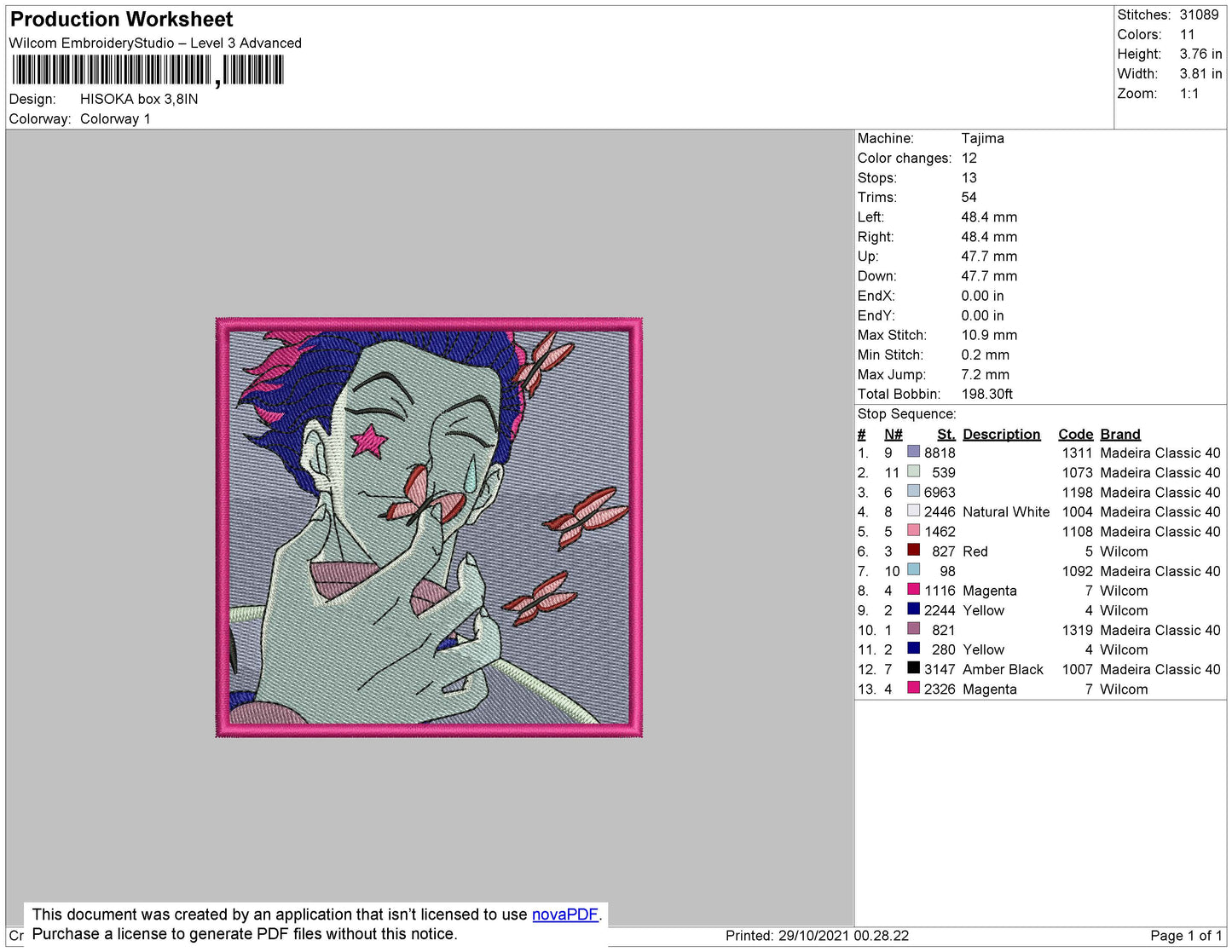The height and width of the screenshot is (952, 1232).
Task: Select the barcode under the Wilcom header
Action: (x=147, y=70)
